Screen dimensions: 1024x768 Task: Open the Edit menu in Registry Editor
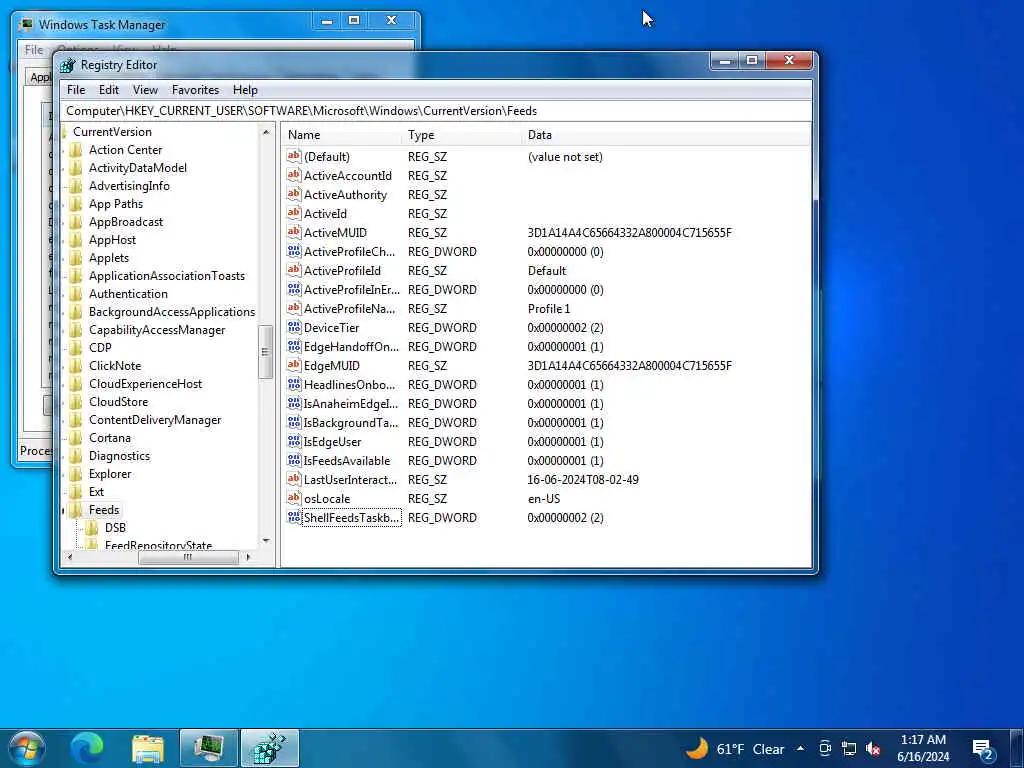coord(109,90)
